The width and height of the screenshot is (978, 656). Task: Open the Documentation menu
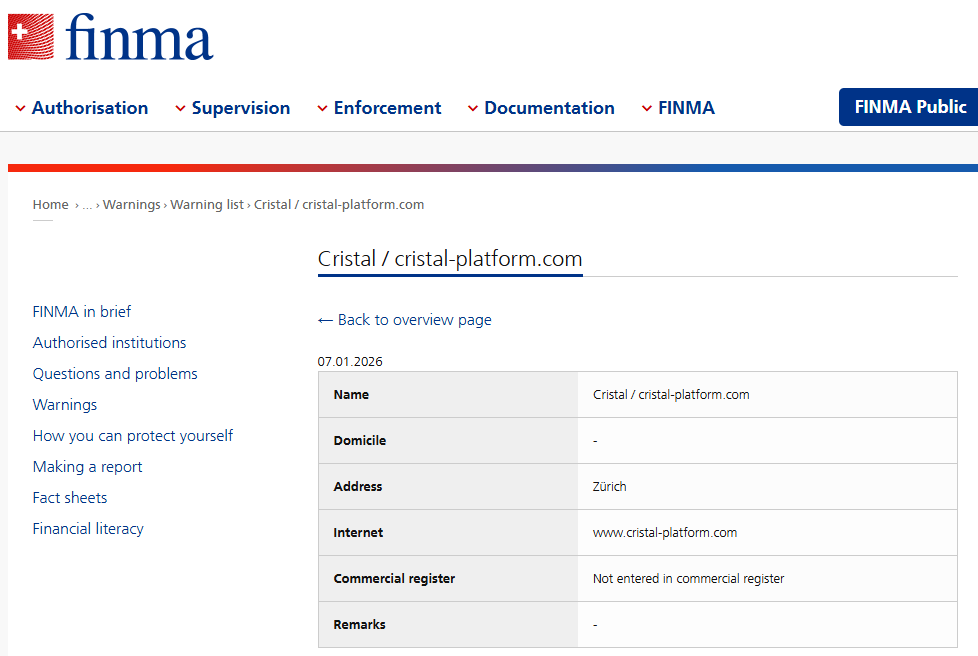tap(548, 108)
